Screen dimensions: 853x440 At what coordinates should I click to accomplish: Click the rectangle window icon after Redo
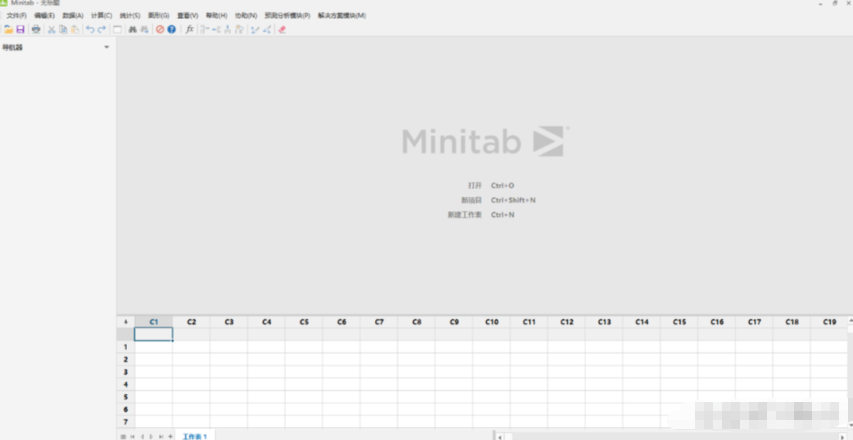[117, 29]
